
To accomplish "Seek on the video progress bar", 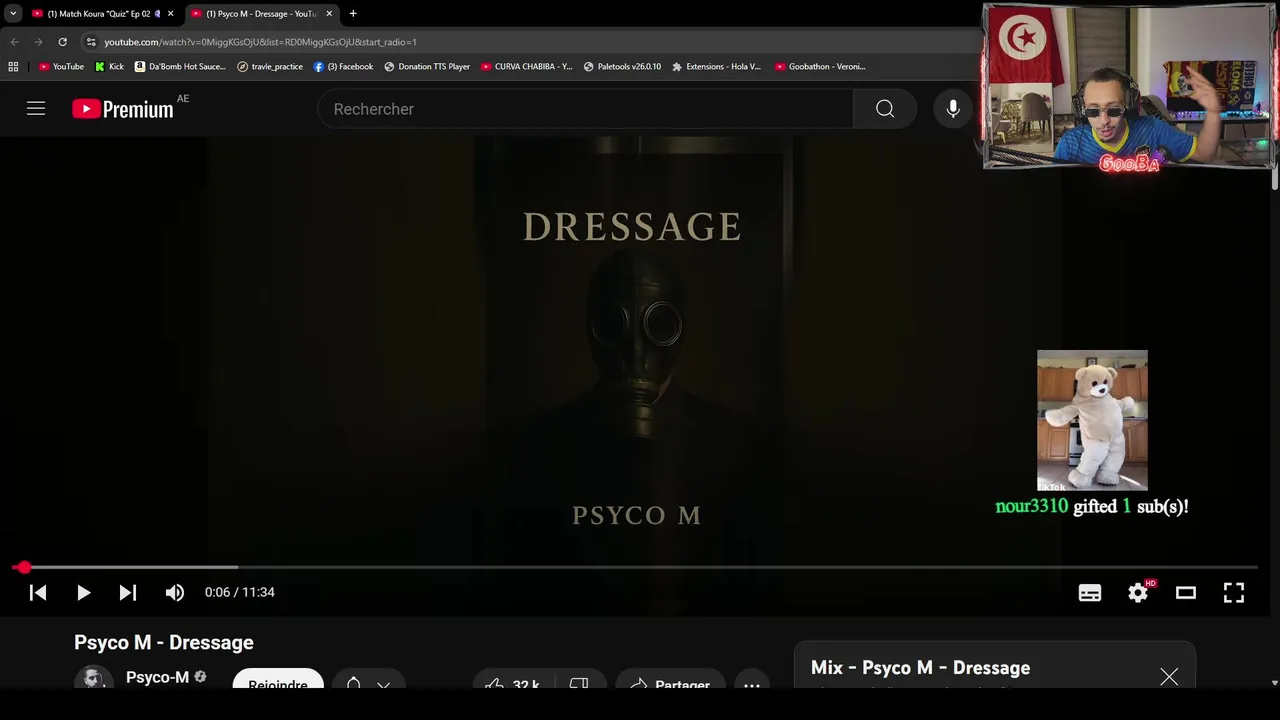I will pos(636,567).
